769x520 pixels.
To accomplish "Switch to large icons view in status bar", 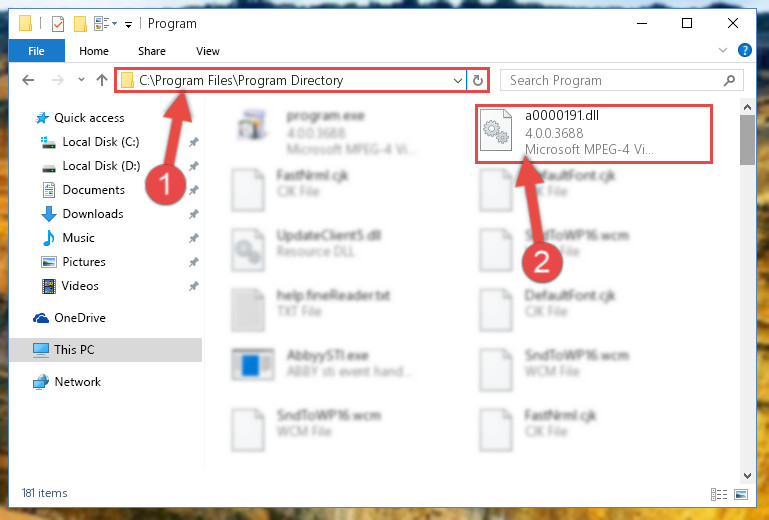I will 742,494.
